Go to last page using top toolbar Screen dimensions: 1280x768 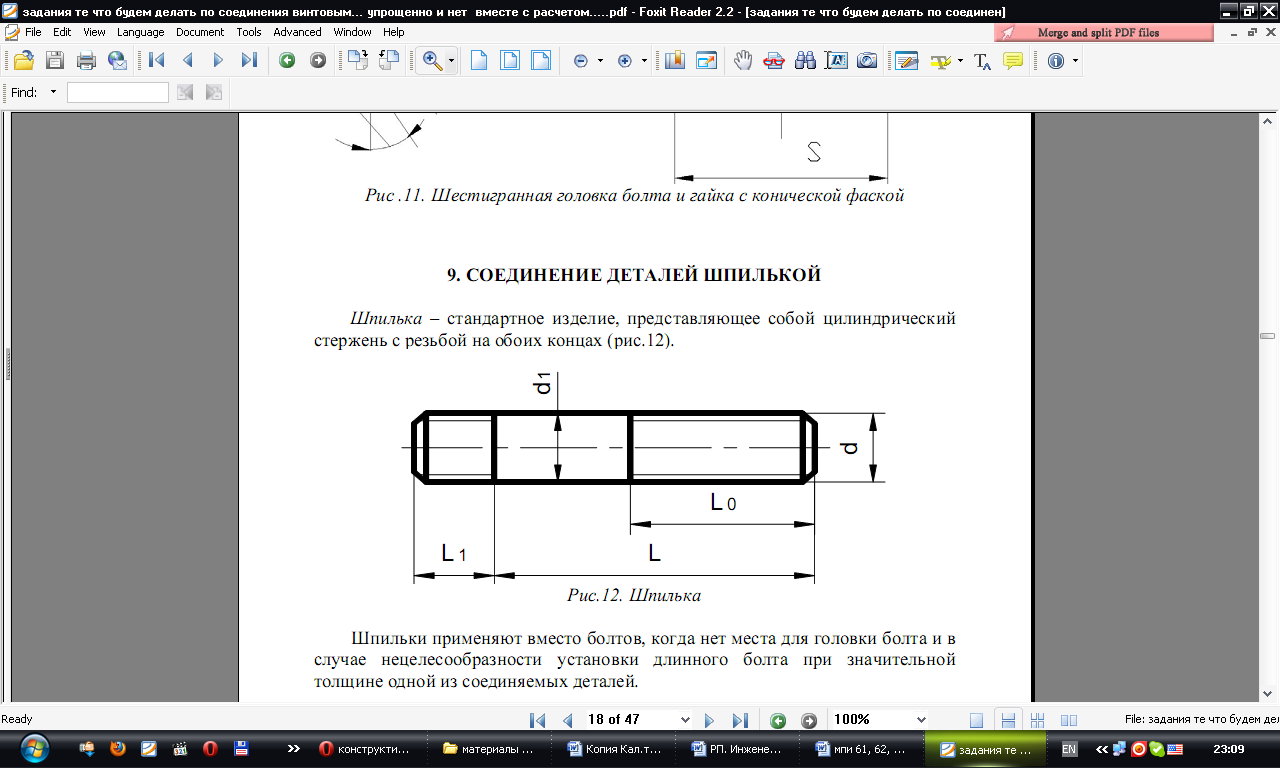pos(249,61)
